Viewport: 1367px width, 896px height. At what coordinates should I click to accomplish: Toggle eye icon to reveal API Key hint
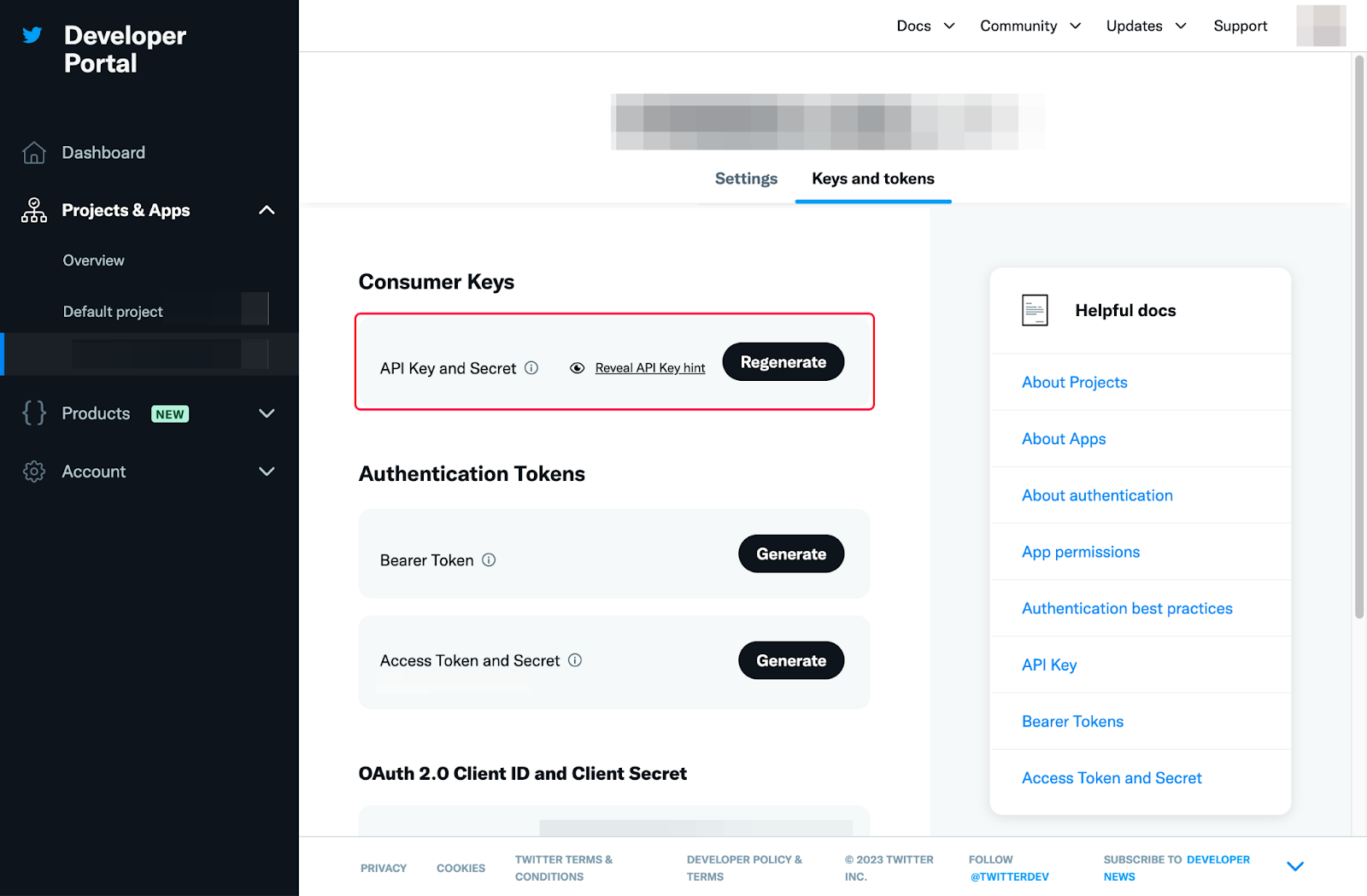578,368
